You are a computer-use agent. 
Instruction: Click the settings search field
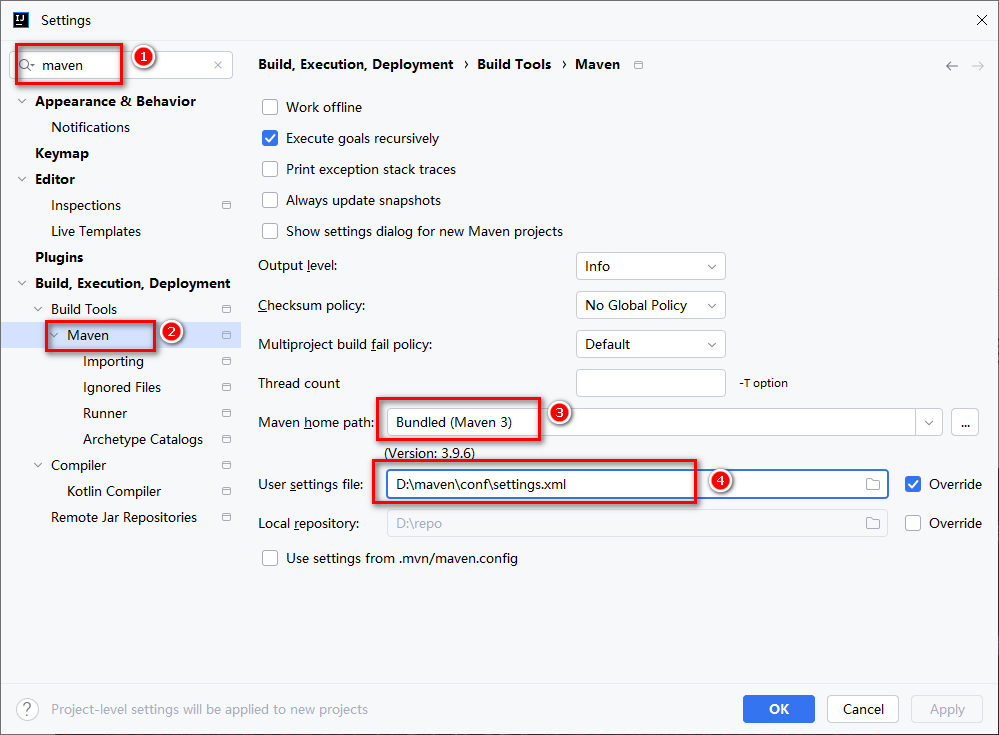pyautogui.click(x=121, y=65)
